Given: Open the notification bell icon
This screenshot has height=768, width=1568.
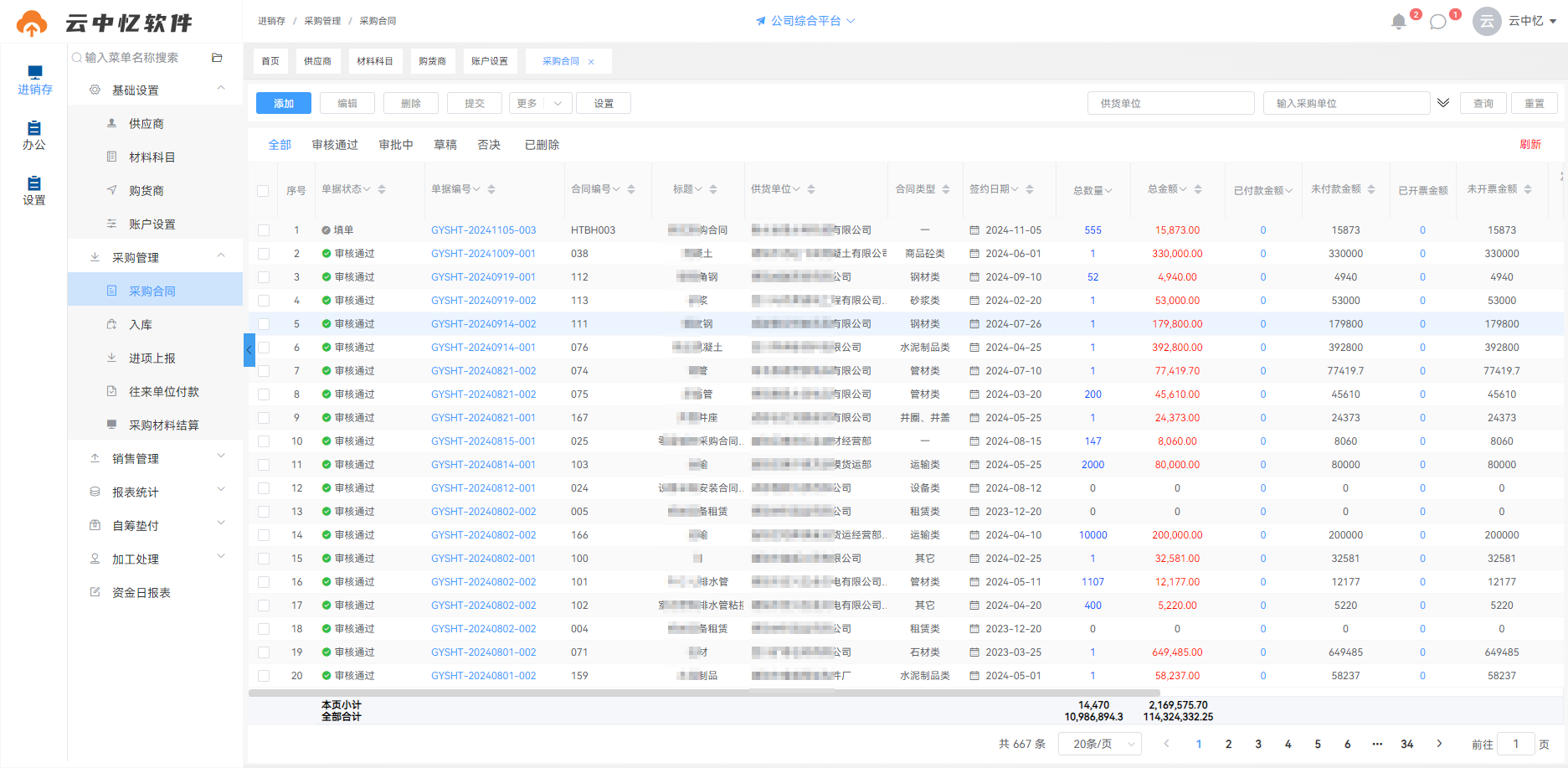Looking at the screenshot, I should pyautogui.click(x=1398, y=22).
